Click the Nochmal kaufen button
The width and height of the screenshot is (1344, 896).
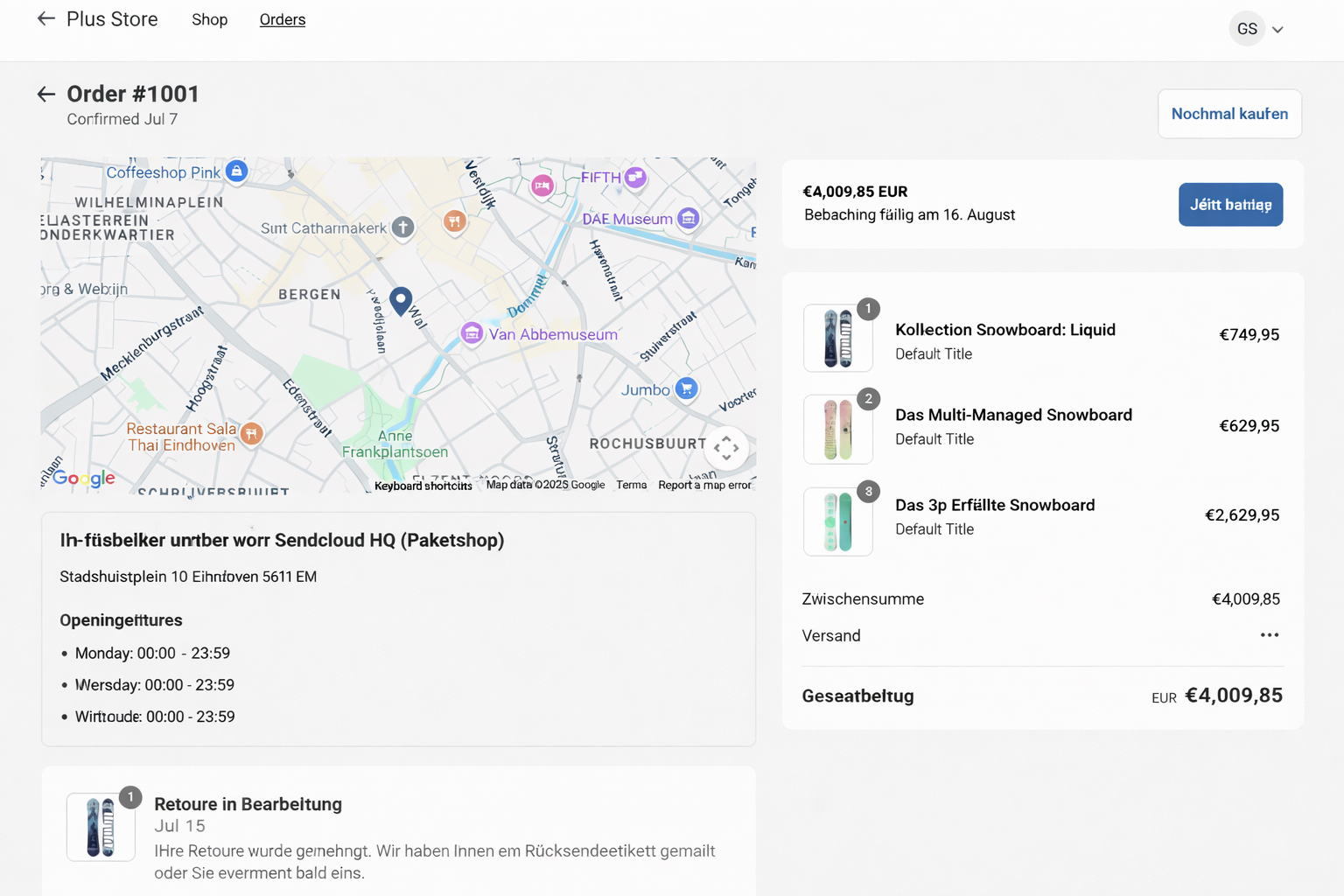click(1229, 114)
